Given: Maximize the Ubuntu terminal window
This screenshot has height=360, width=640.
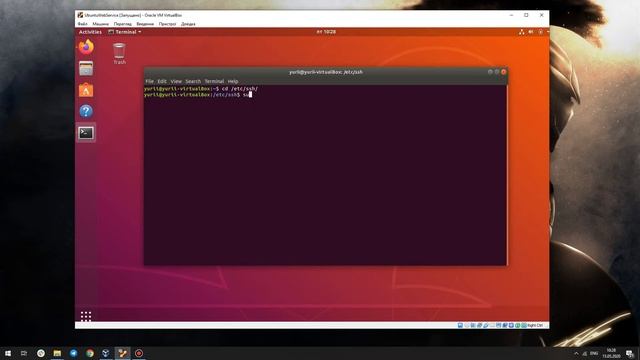Looking at the screenshot, I should coord(497,72).
